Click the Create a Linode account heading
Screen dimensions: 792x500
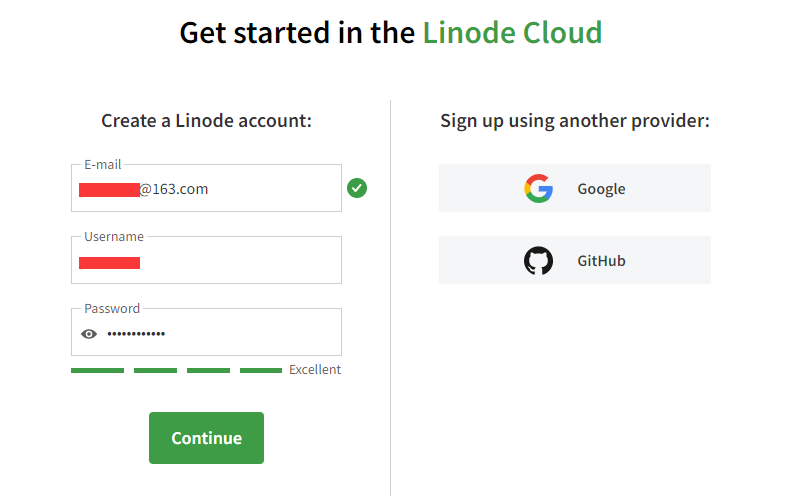(x=206, y=121)
